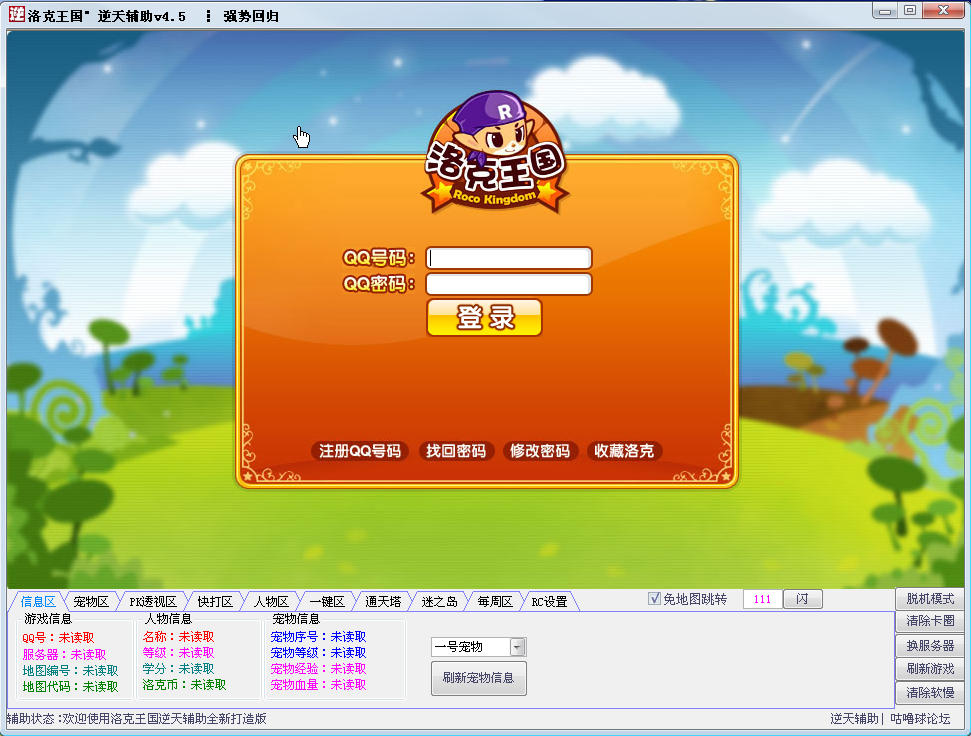Click the 修改密码 button
The height and width of the screenshot is (736, 971).
(x=539, y=451)
